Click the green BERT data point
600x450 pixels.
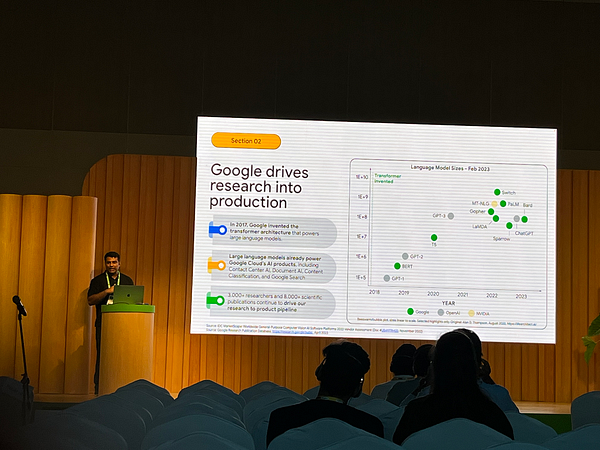(x=397, y=266)
